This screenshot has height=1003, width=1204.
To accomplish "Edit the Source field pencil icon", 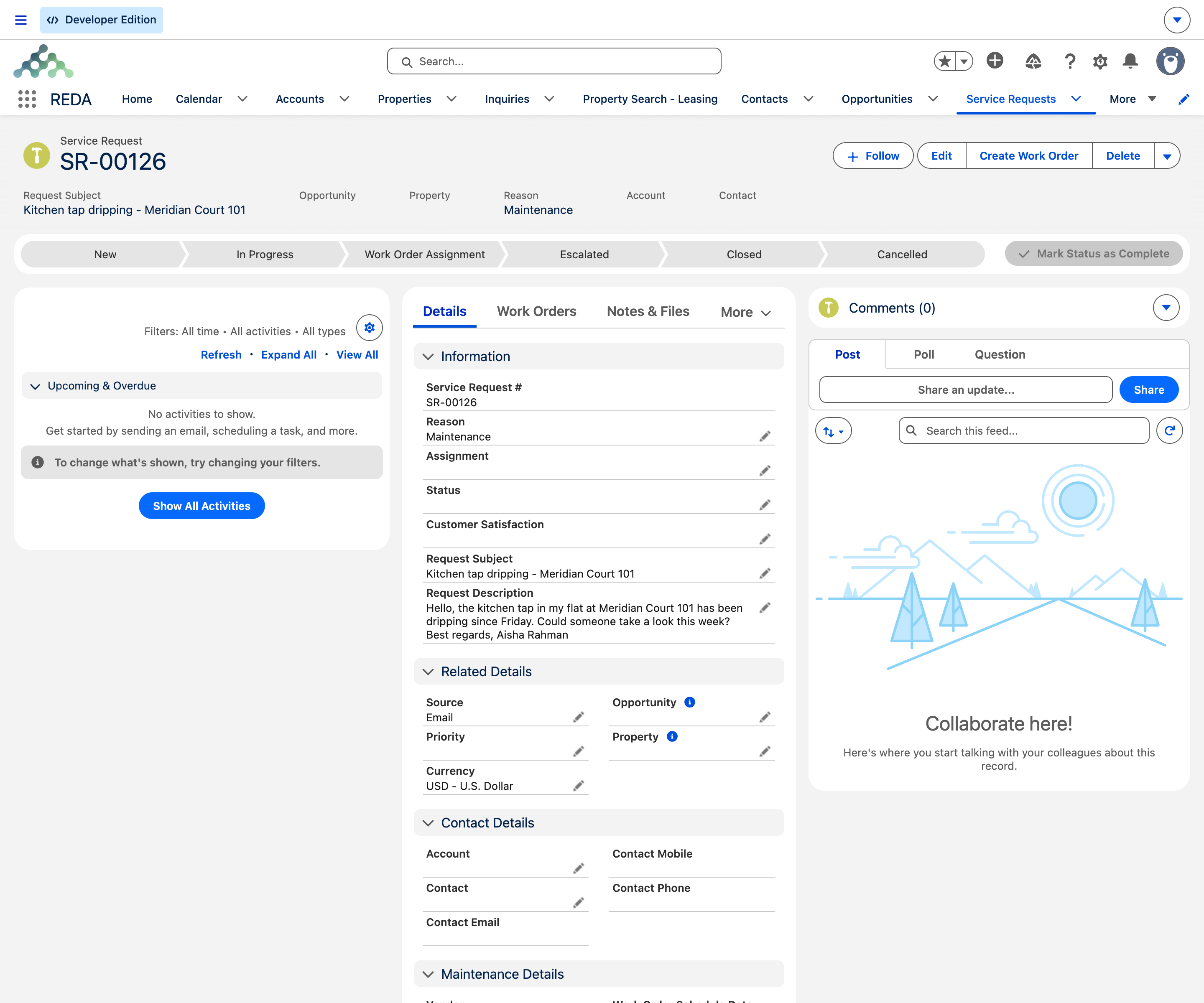I will click(579, 717).
